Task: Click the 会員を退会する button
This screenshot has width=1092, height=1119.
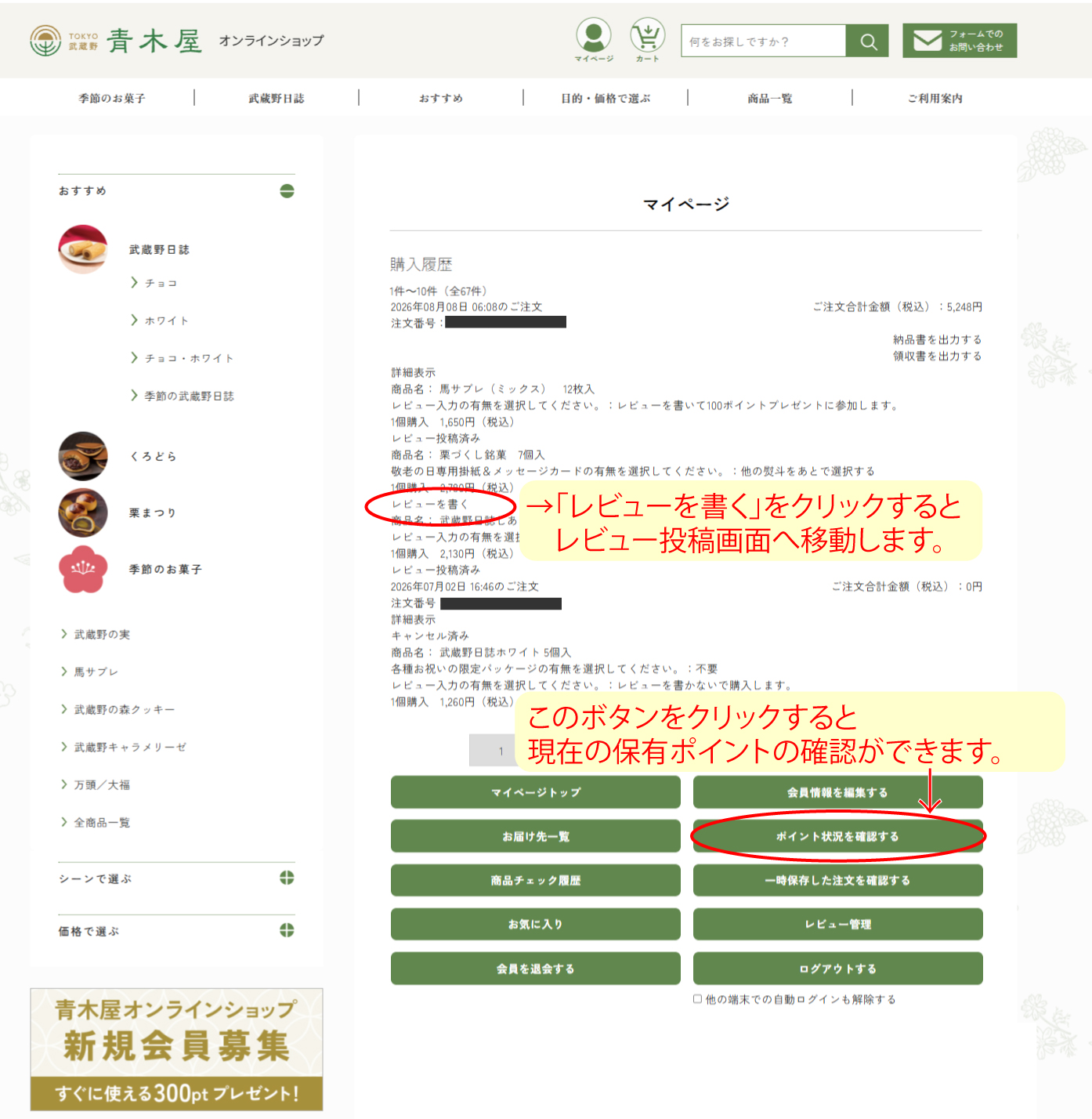Action: point(536,969)
